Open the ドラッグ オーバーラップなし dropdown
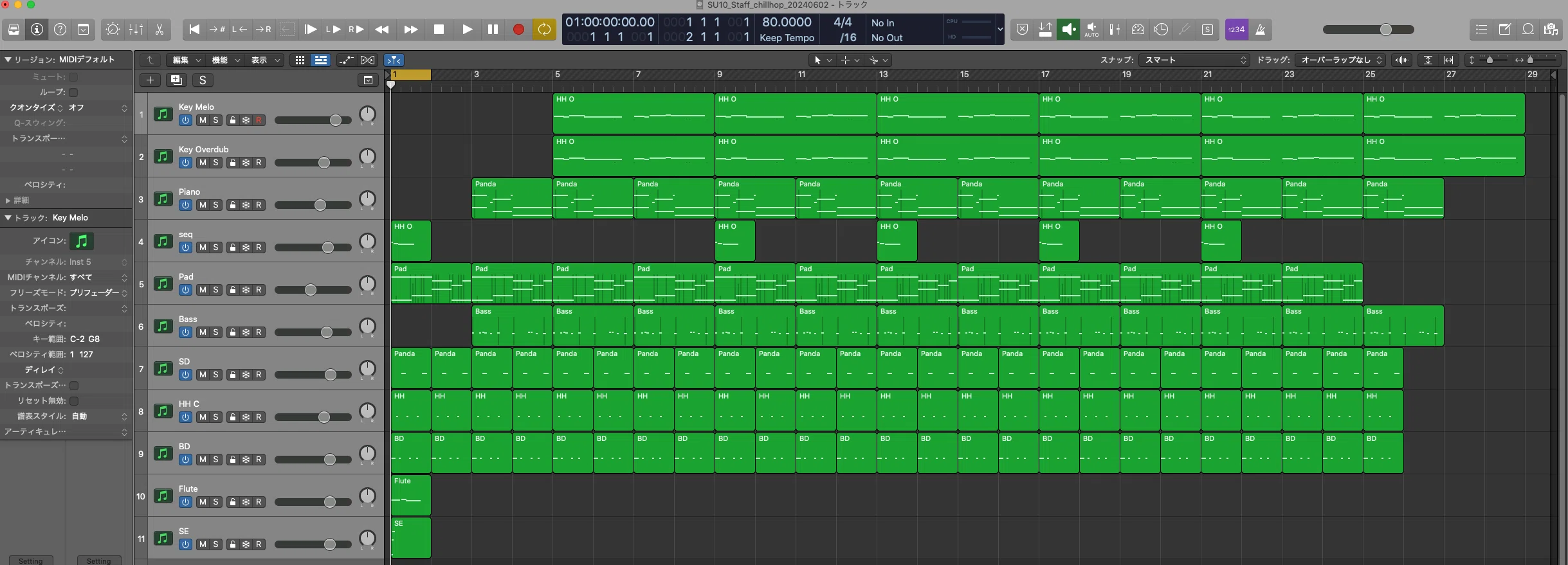This screenshot has height=565, width=1568. coord(1340,60)
